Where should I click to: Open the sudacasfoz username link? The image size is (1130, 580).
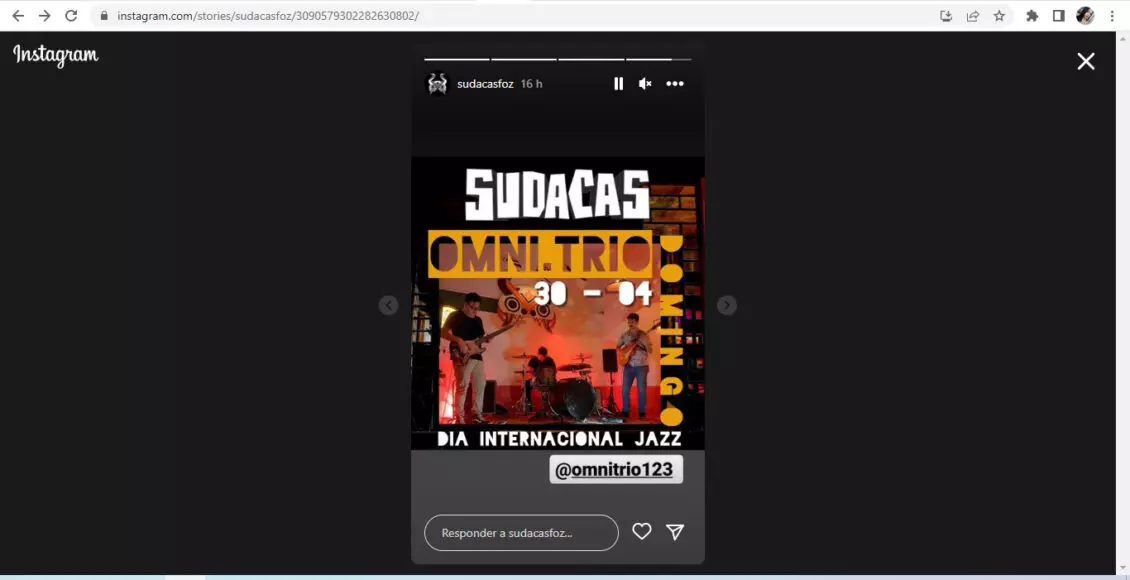tap(485, 84)
